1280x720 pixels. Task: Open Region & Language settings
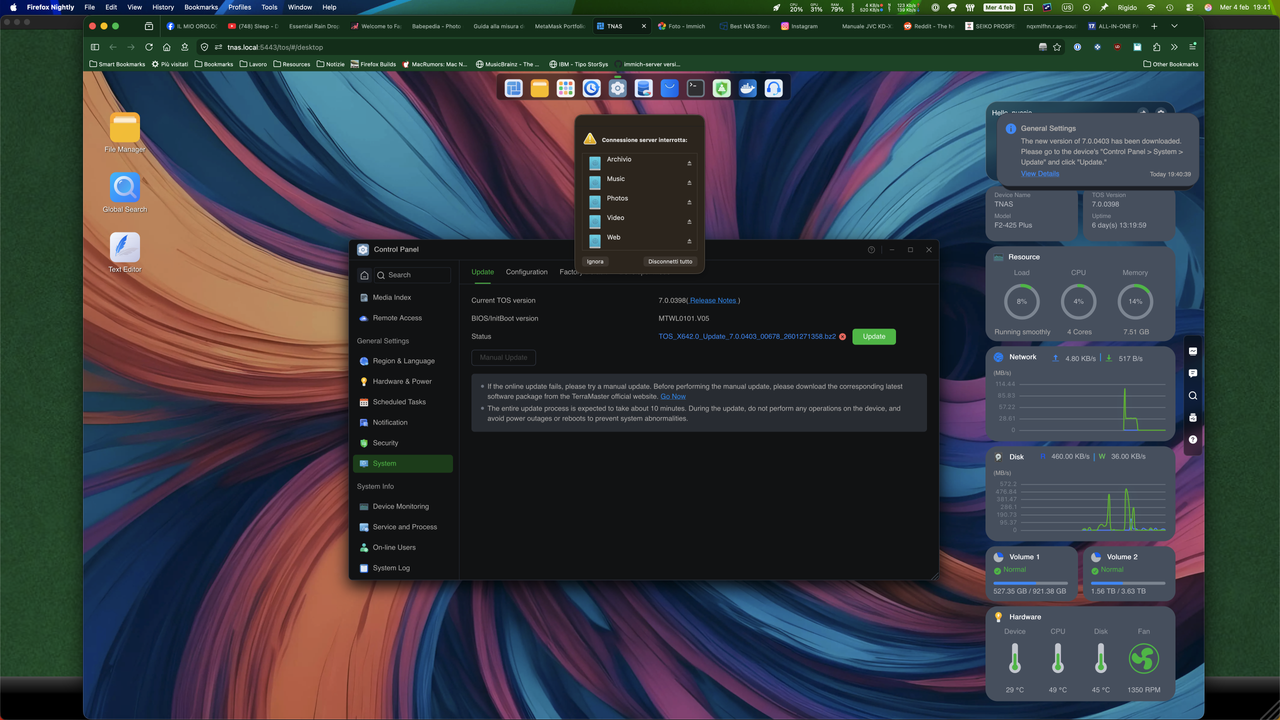(x=403, y=361)
